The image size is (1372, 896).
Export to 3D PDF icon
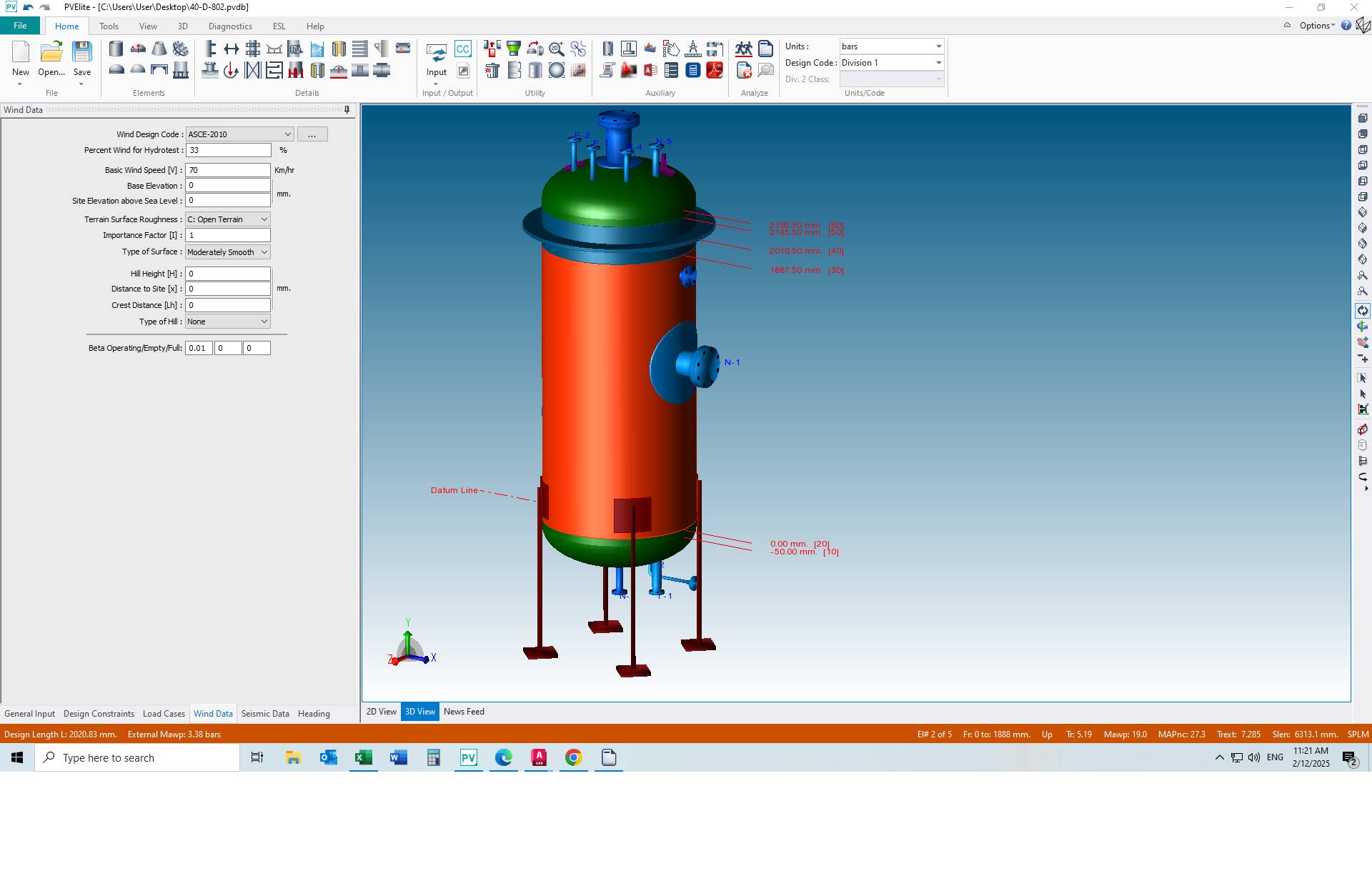714,69
